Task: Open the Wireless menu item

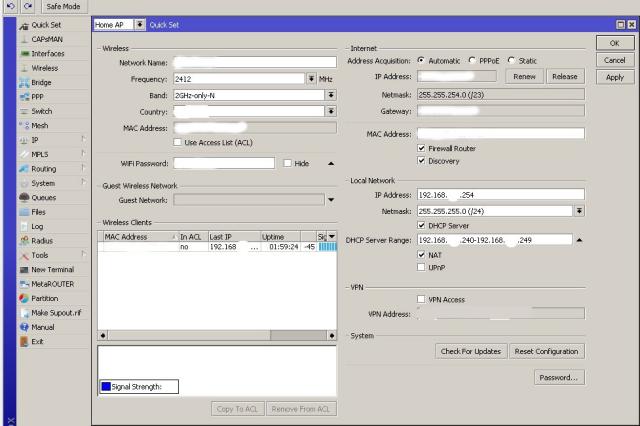Action: click(44, 68)
